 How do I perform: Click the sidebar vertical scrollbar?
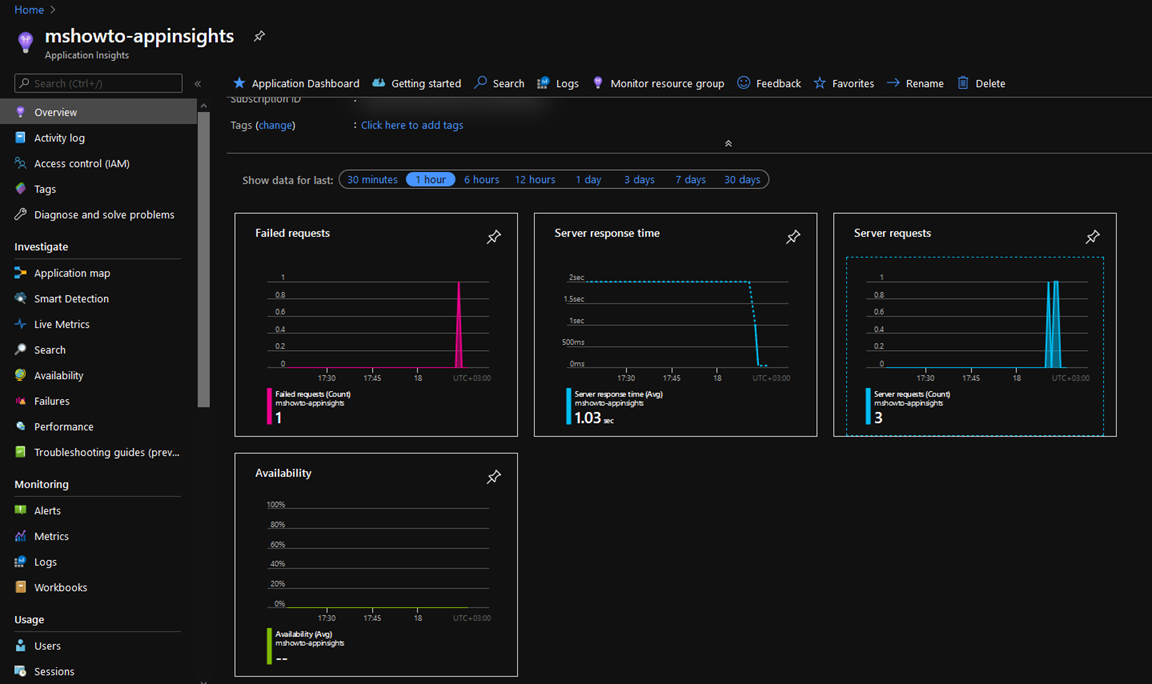[x=204, y=257]
